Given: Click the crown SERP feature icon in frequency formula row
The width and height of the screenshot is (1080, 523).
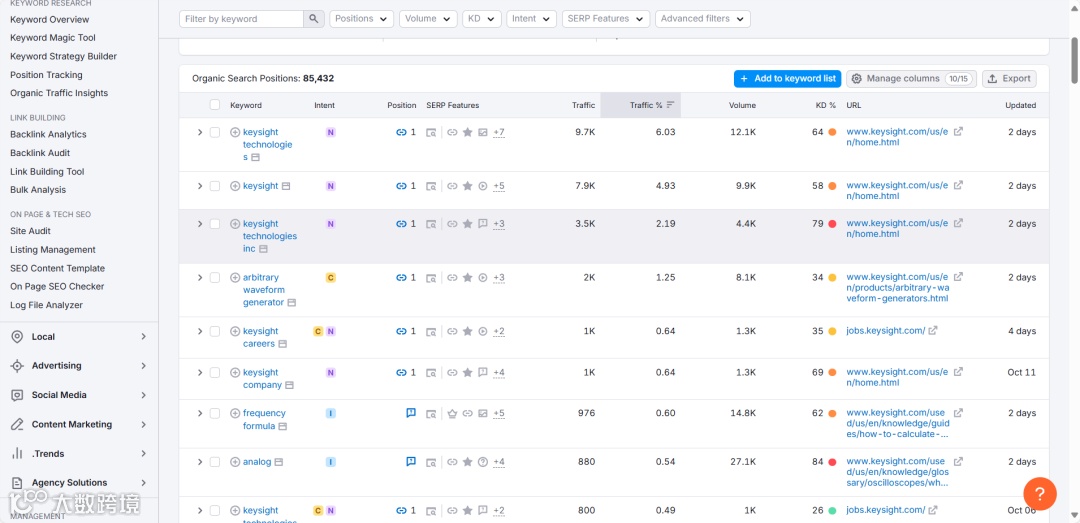Looking at the screenshot, I should (x=453, y=414).
